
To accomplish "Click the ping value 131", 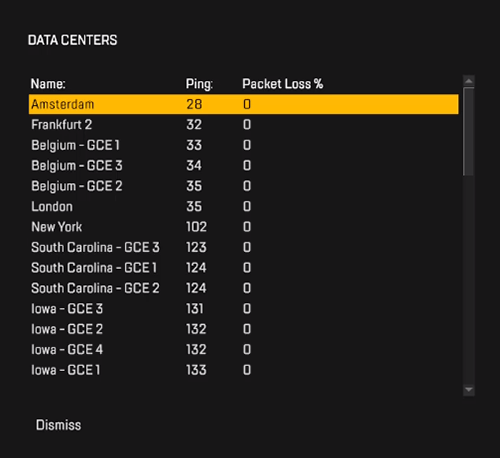I will pos(195,309).
